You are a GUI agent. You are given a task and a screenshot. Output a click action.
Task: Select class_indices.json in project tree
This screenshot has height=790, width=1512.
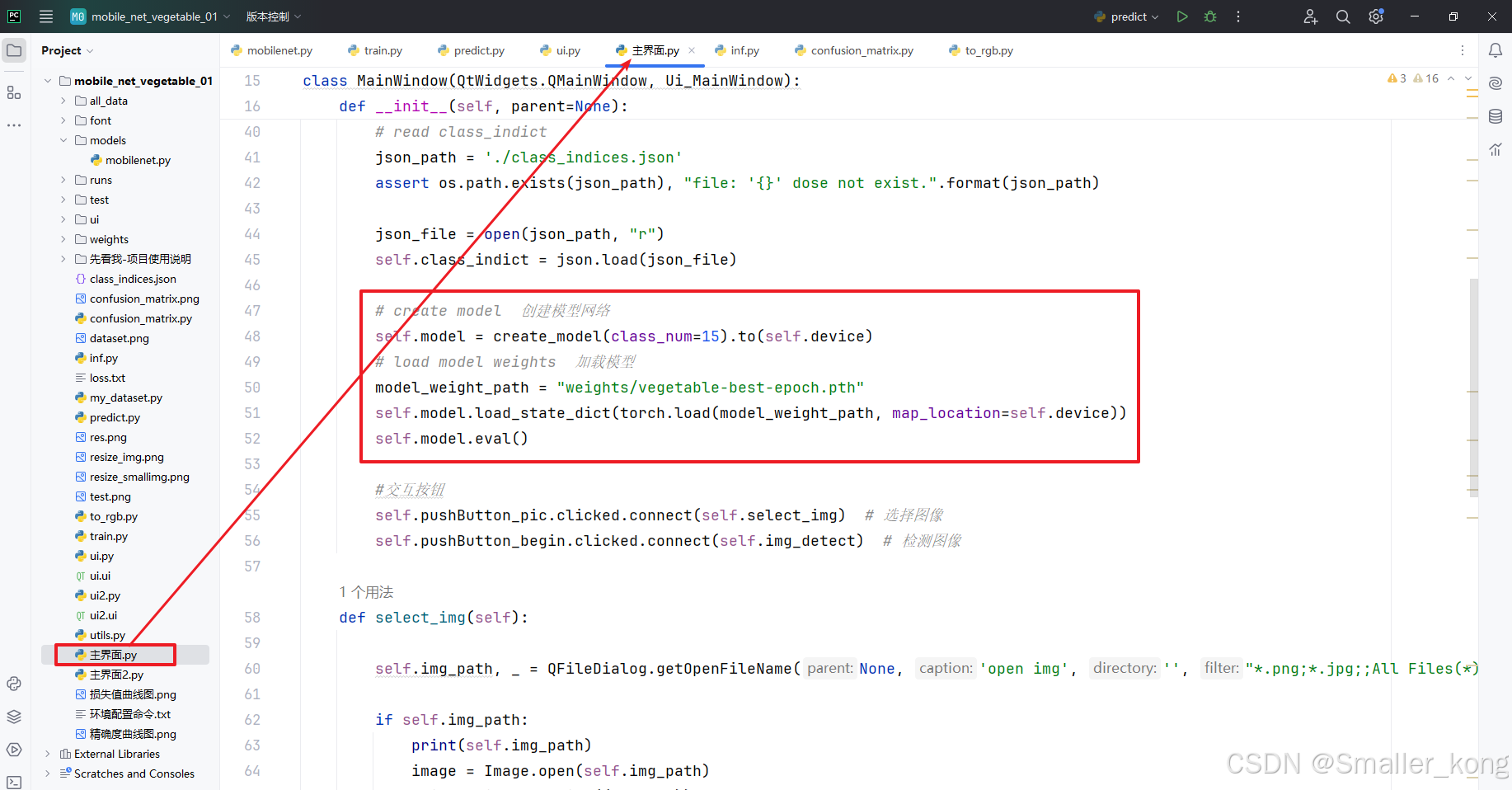(132, 279)
